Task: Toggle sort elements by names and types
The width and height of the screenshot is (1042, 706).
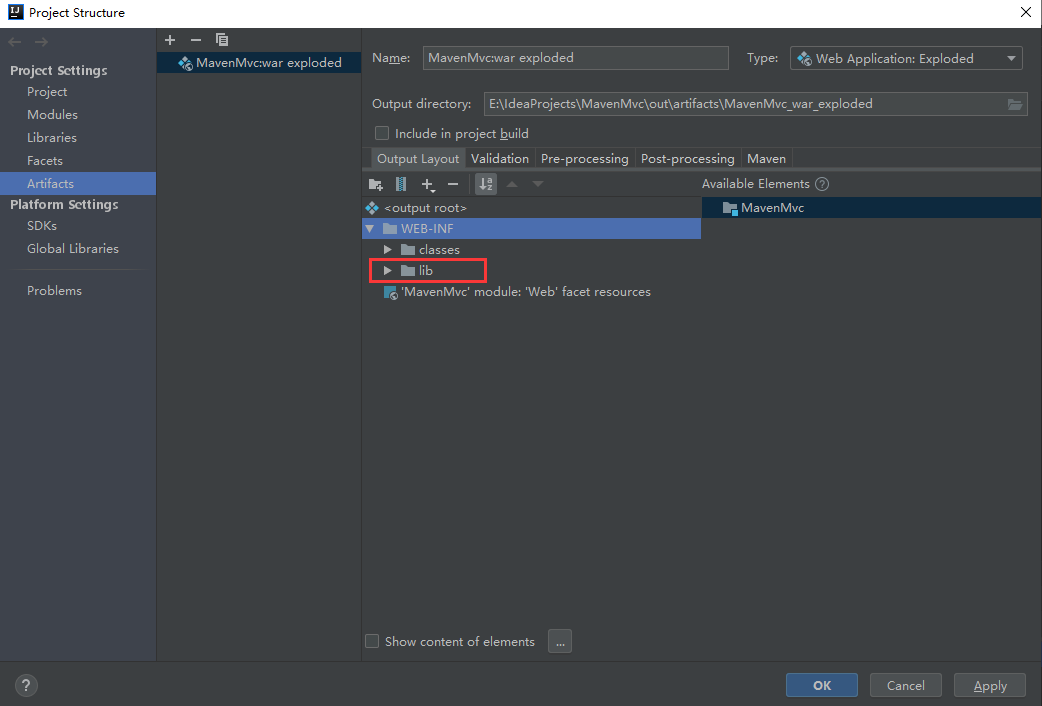Action: 486,184
